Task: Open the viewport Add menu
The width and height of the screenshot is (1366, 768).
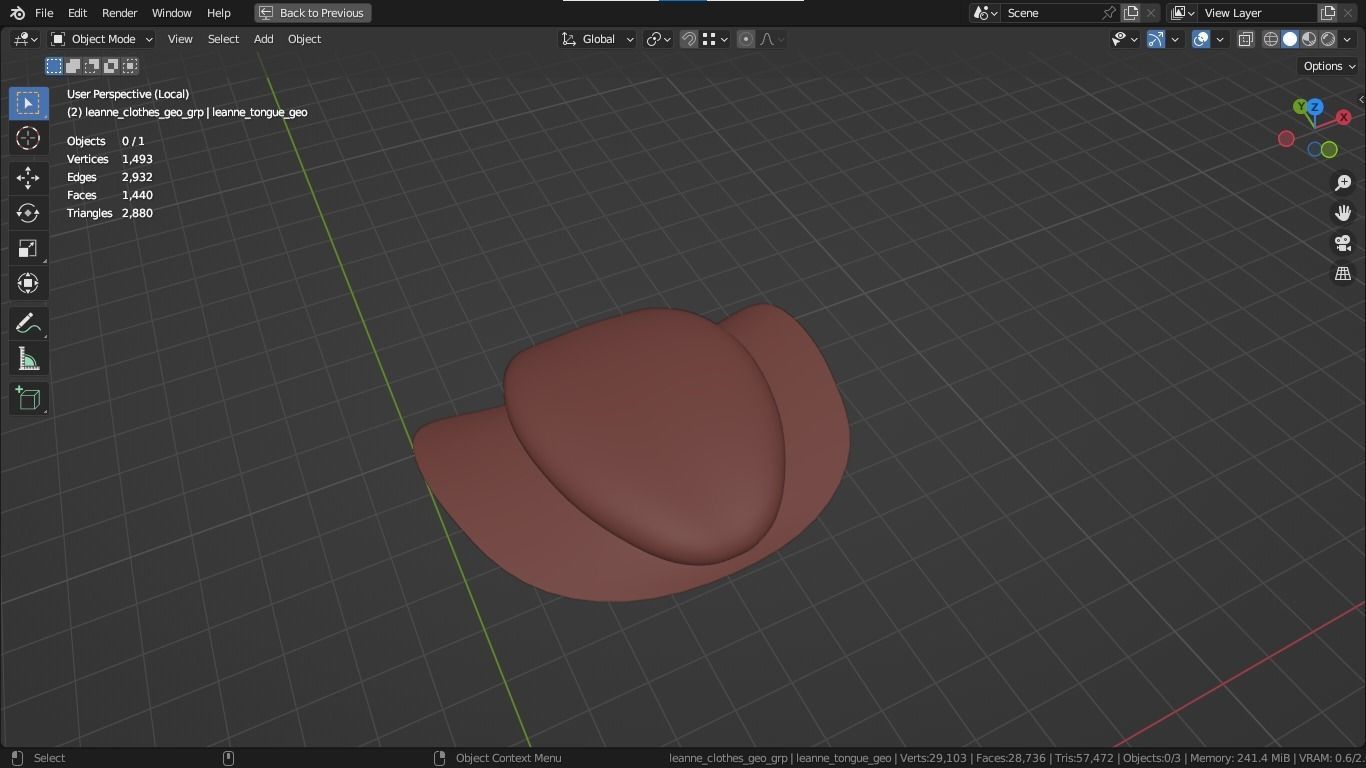Action: [x=263, y=39]
